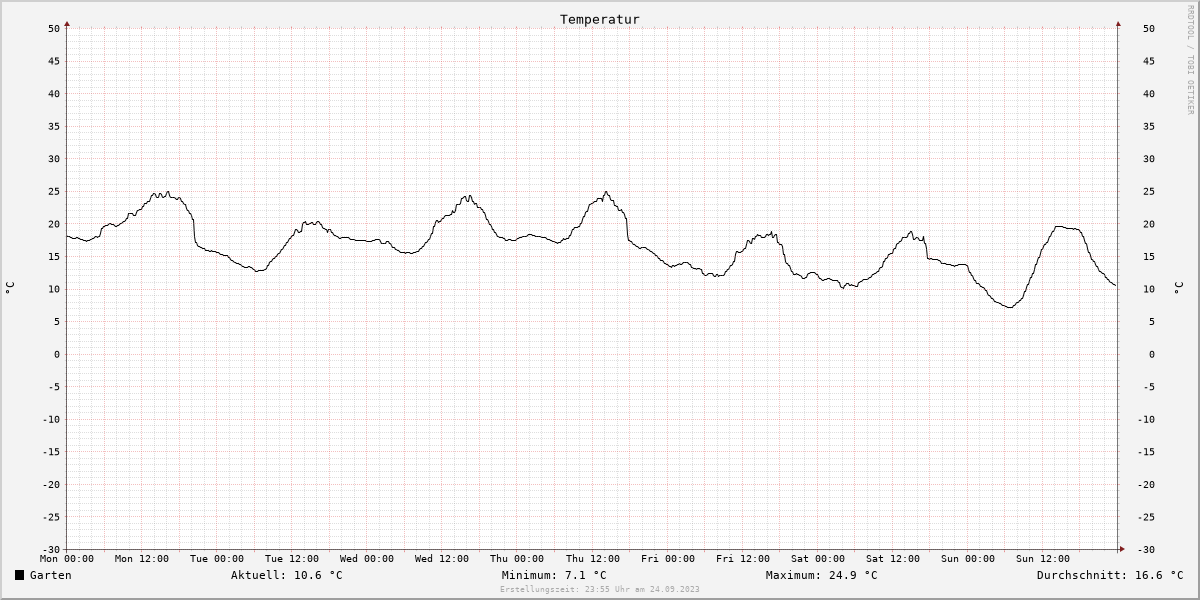Select the 'Sun 12:00' time axis label
Screen dimensions: 1200x600
point(1043,559)
